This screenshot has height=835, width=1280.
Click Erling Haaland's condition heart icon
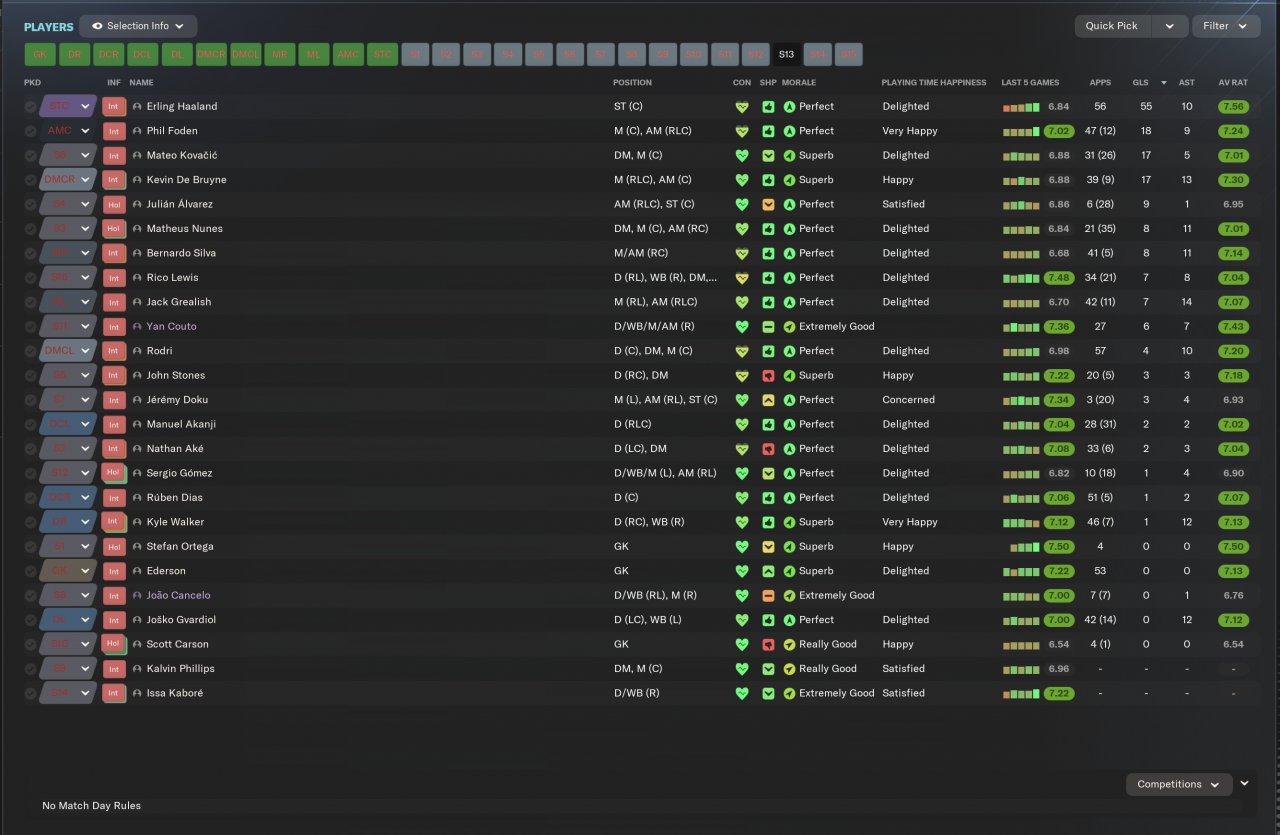click(742, 107)
